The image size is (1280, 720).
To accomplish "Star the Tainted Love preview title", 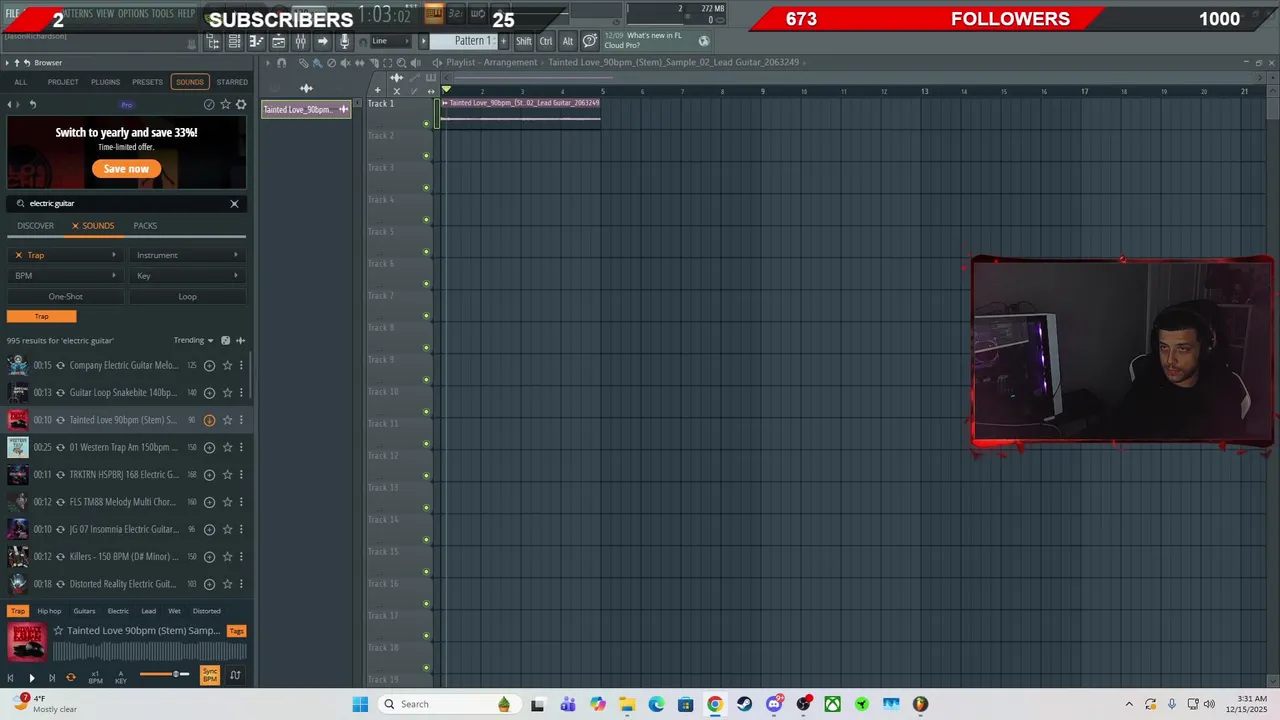I will pyautogui.click(x=58, y=631).
